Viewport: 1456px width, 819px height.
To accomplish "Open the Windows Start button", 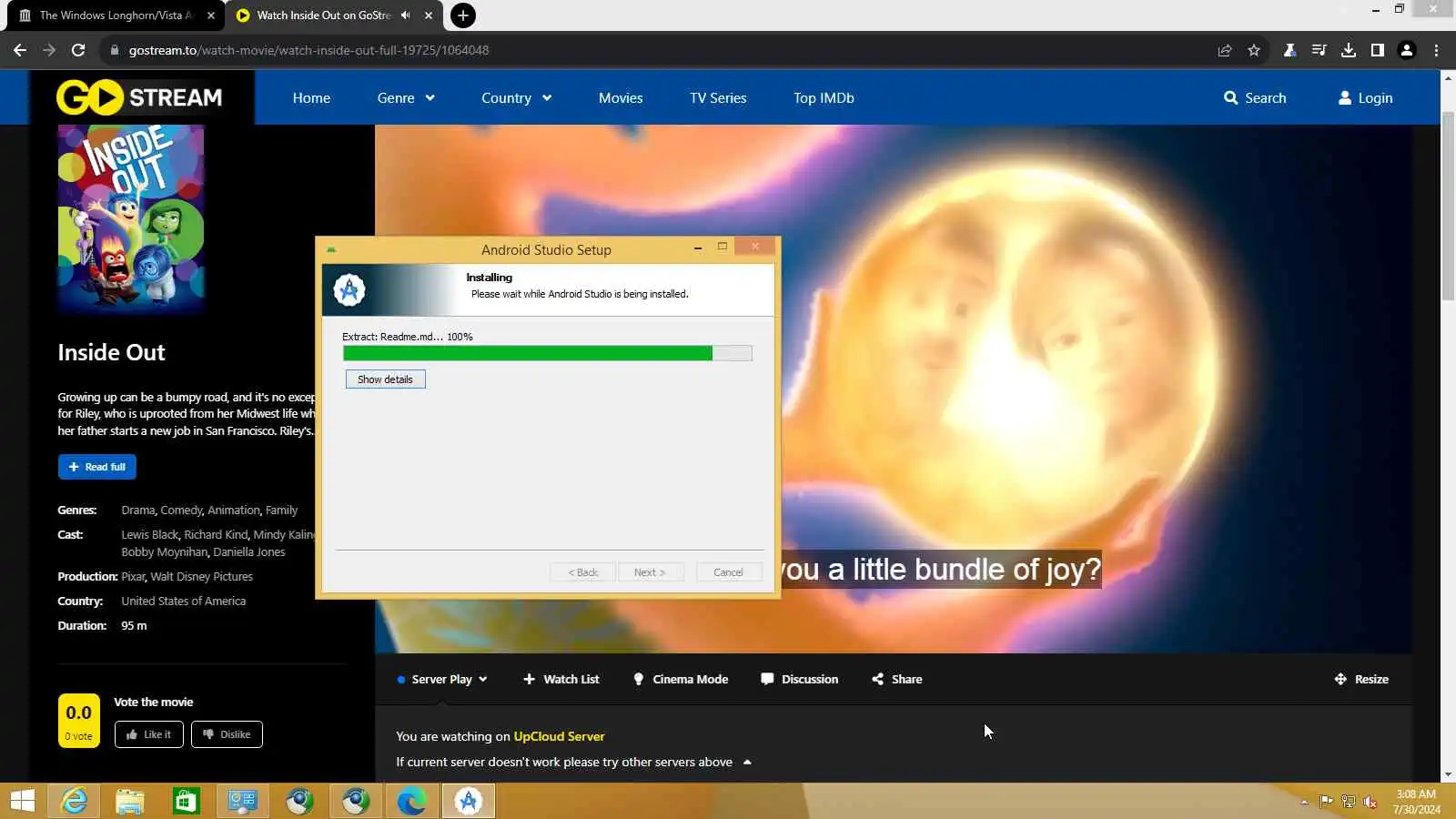I will pos(22,801).
